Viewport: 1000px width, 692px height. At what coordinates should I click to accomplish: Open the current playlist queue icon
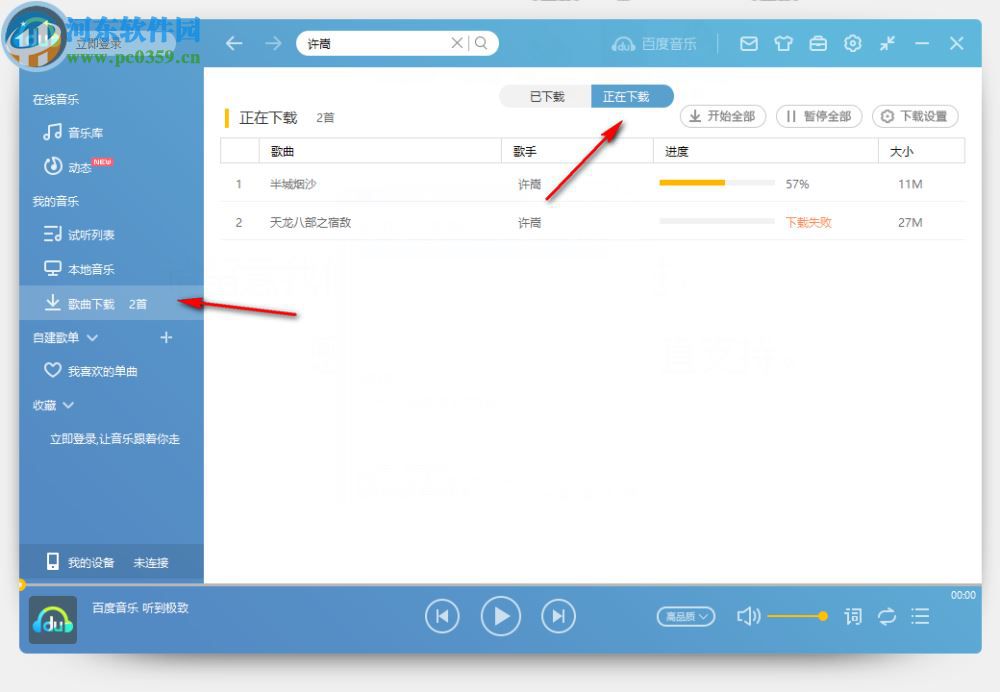click(x=920, y=617)
